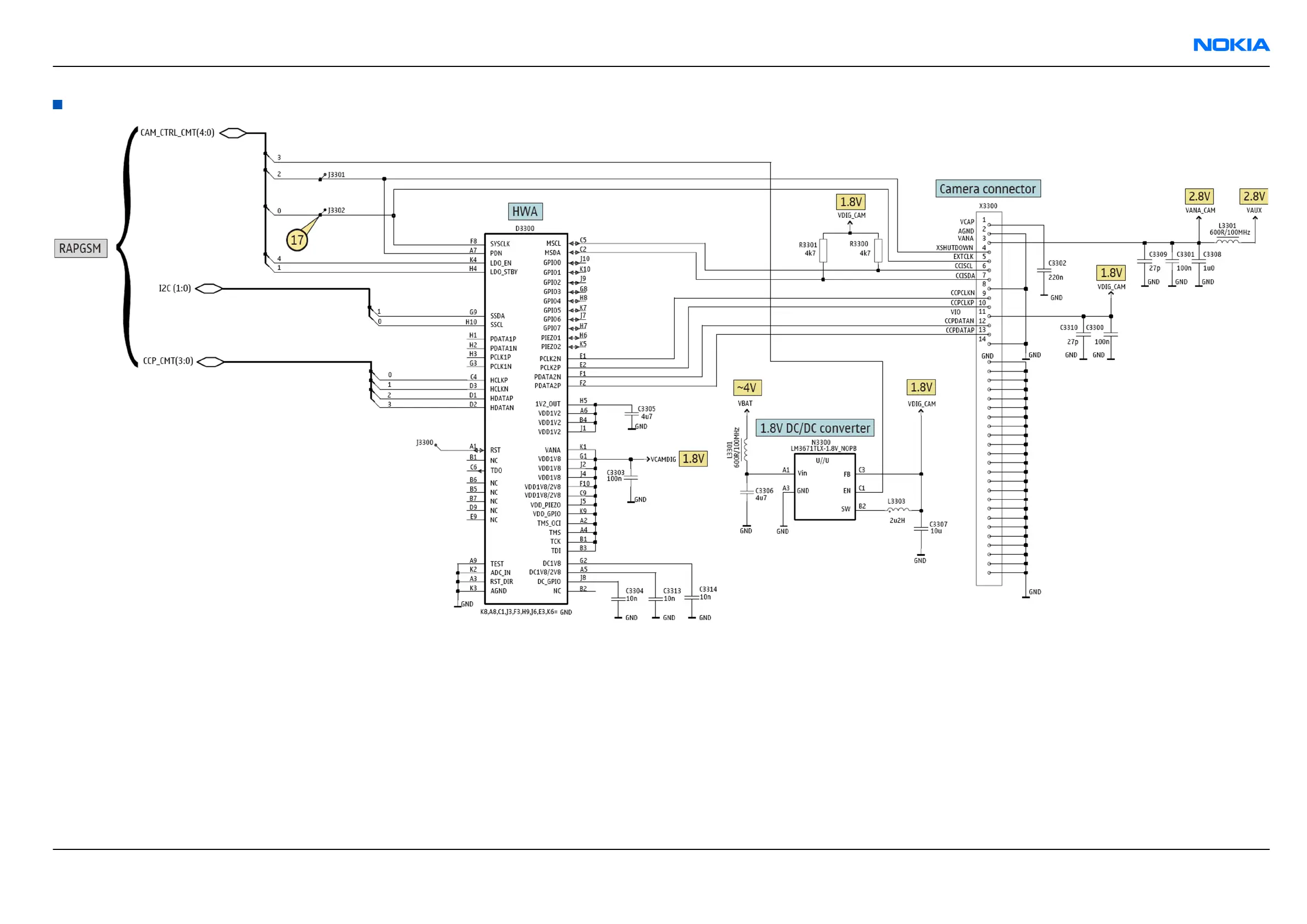Click the X3300 connector designator

tap(988, 206)
